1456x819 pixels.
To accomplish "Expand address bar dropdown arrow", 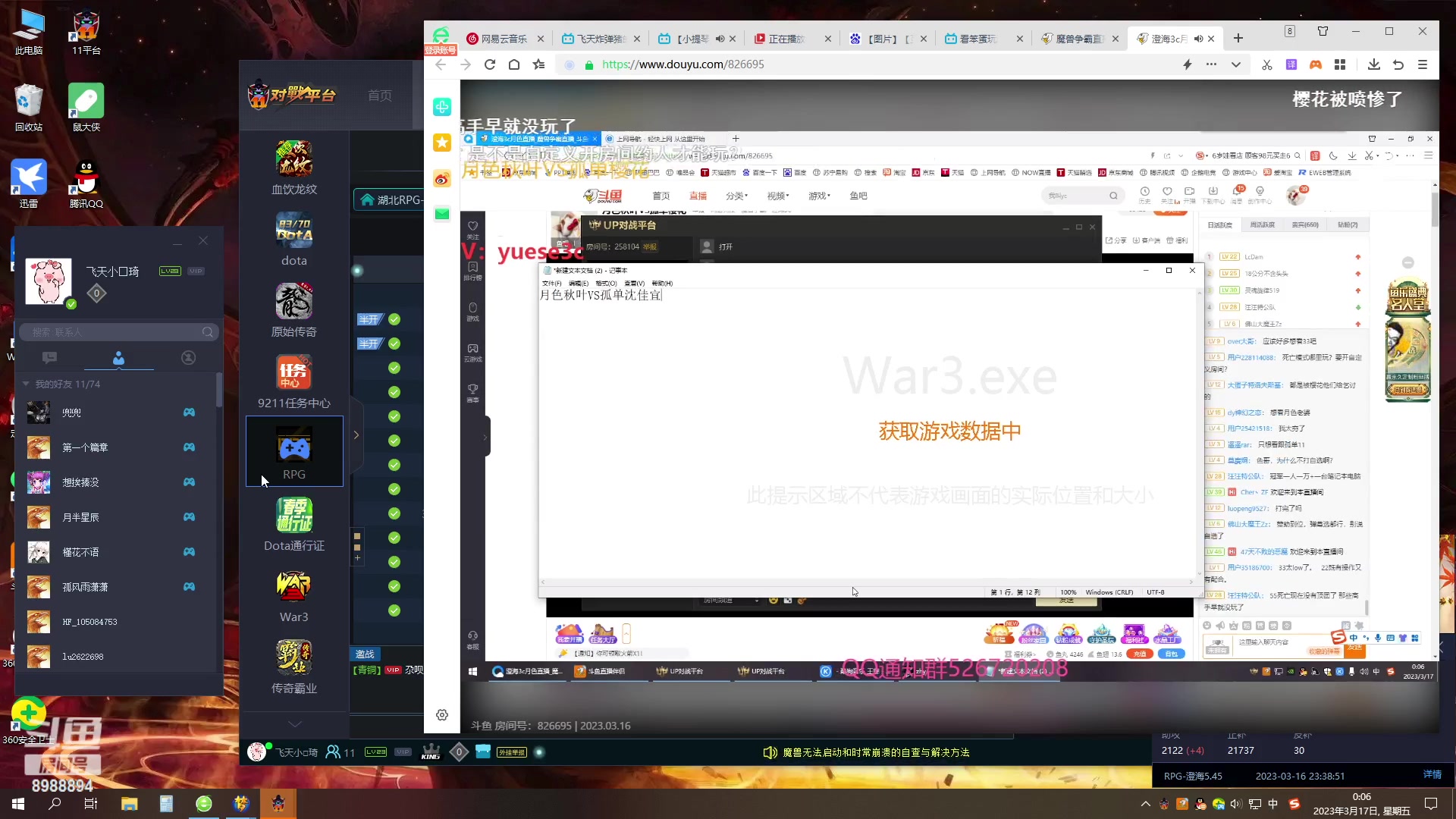I will 1236,64.
